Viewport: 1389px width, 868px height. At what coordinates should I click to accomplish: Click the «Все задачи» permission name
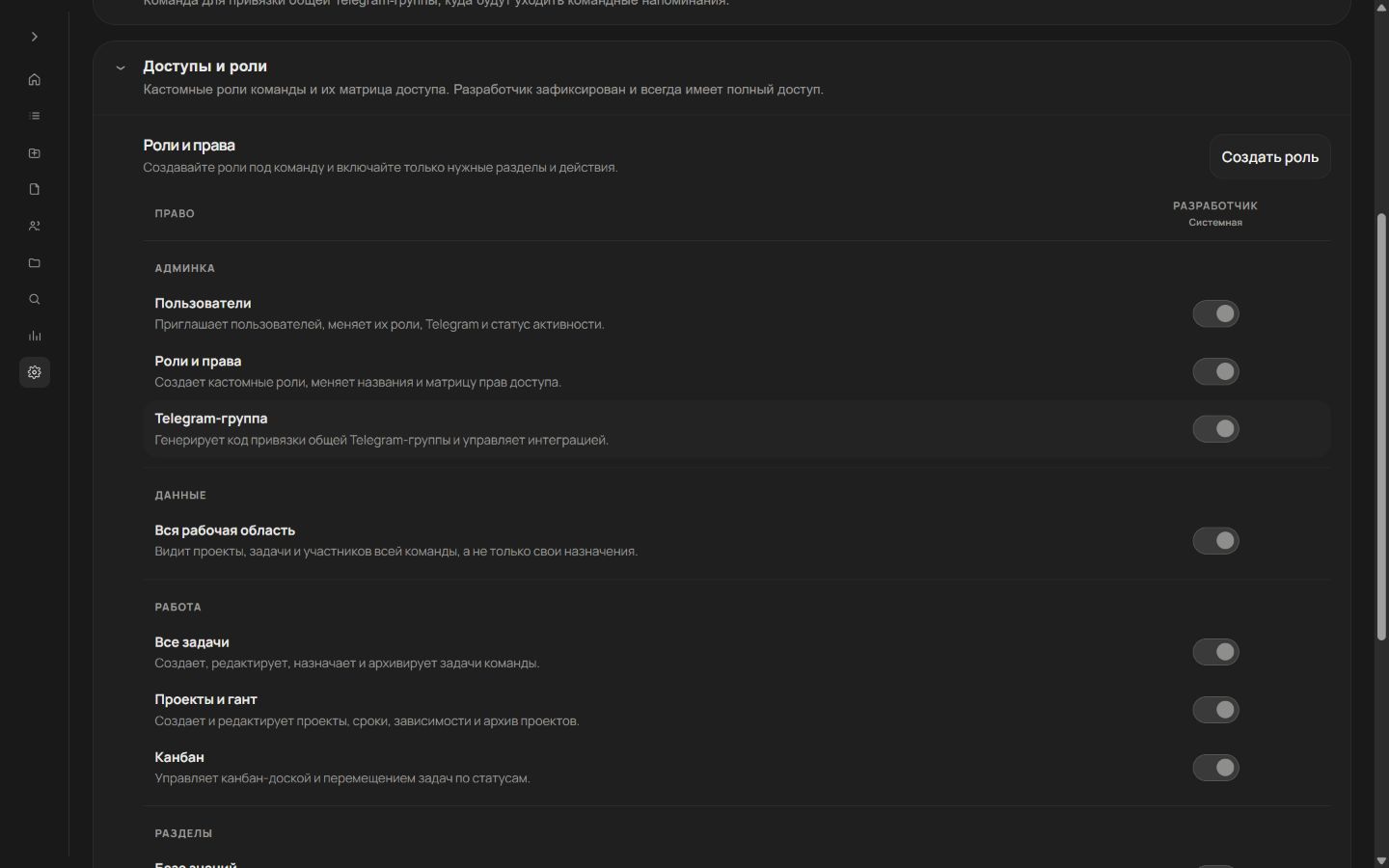[x=192, y=642]
